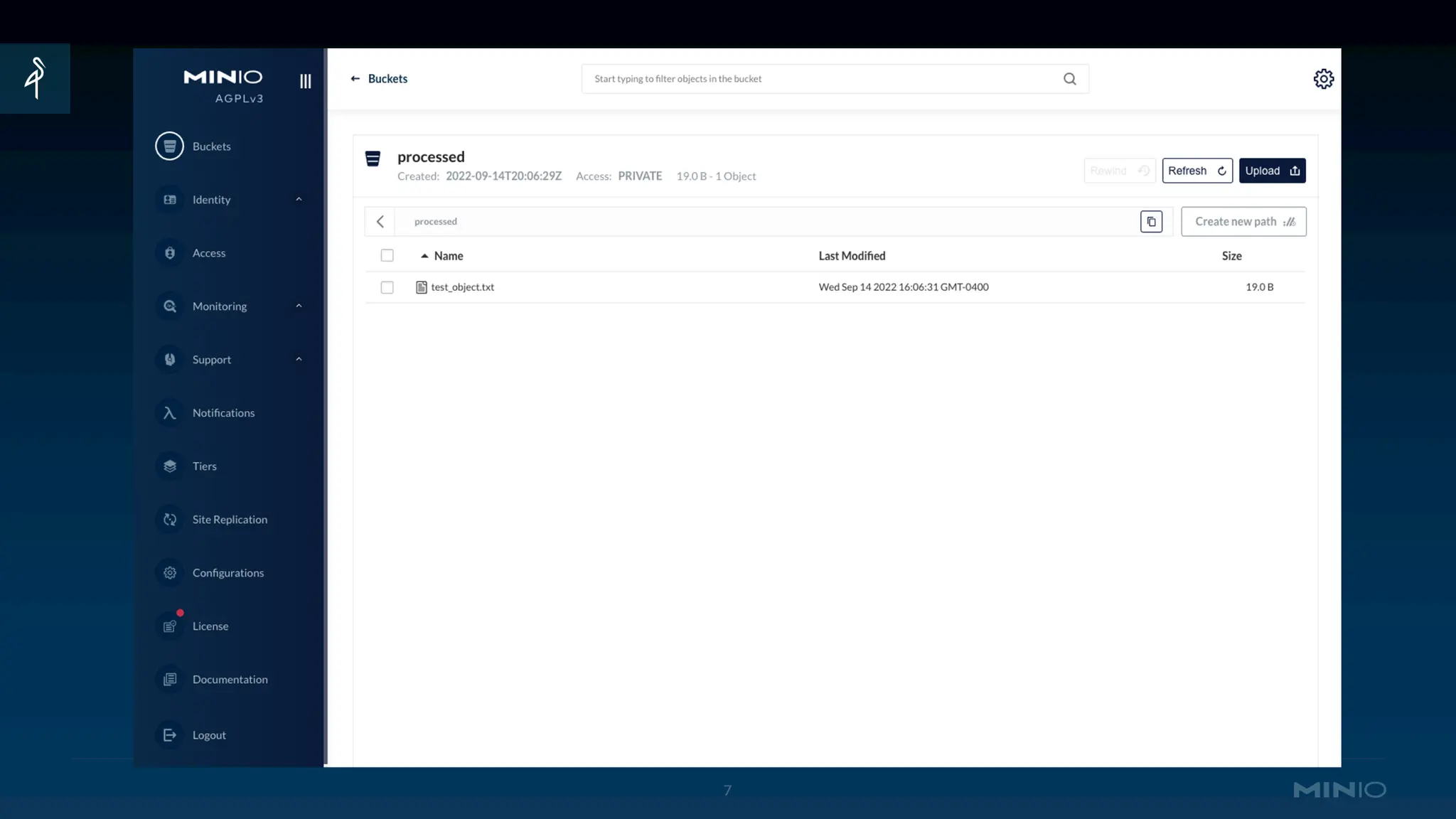Click the Refresh button
This screenshot has height=819, width=1456.
pos(1197,171)
